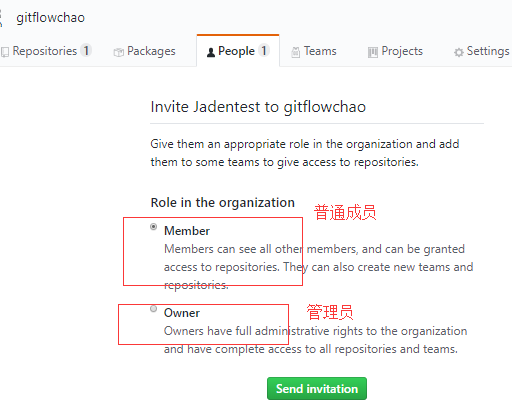Screen dimensions: 512x417
Task: Click the Packages box icon
Action: tap(118, 52)
